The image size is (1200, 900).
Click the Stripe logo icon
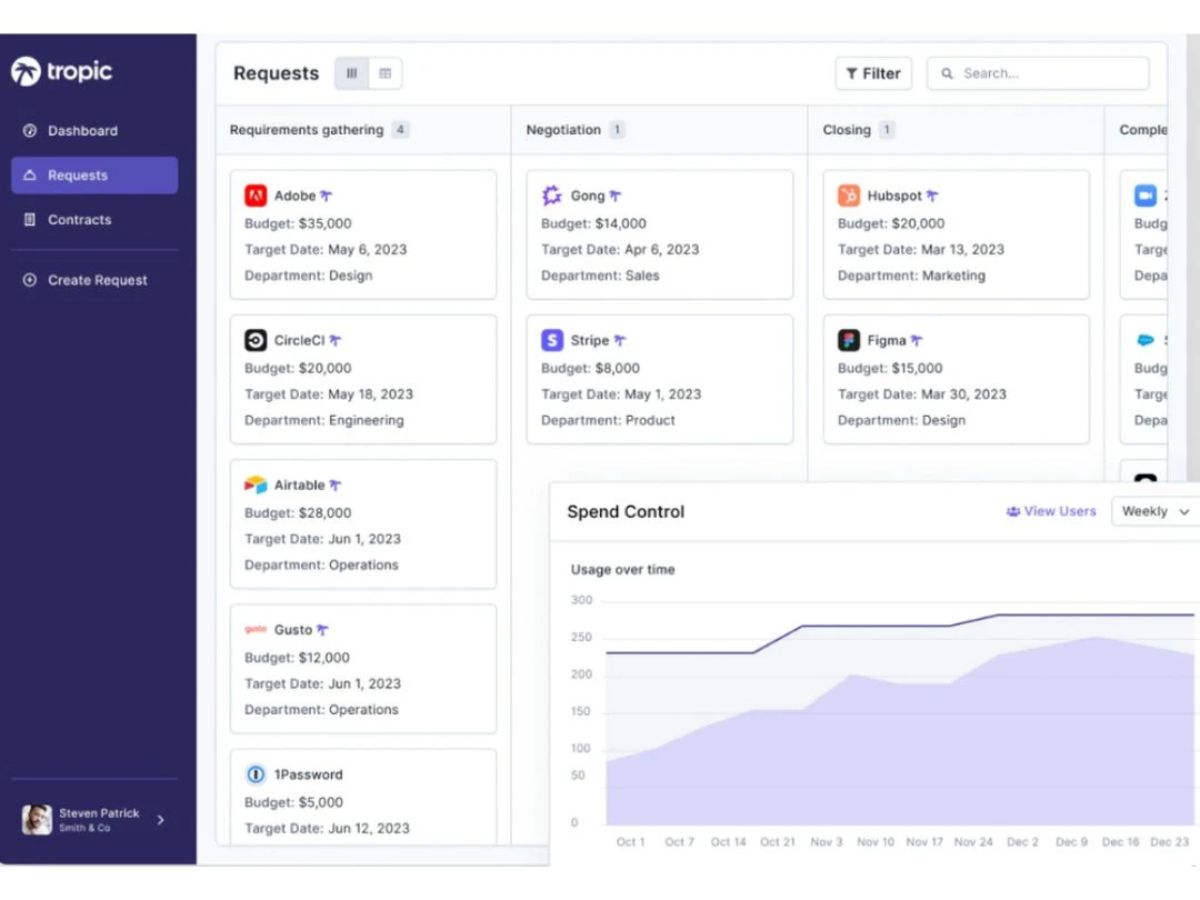coord(552,340)
